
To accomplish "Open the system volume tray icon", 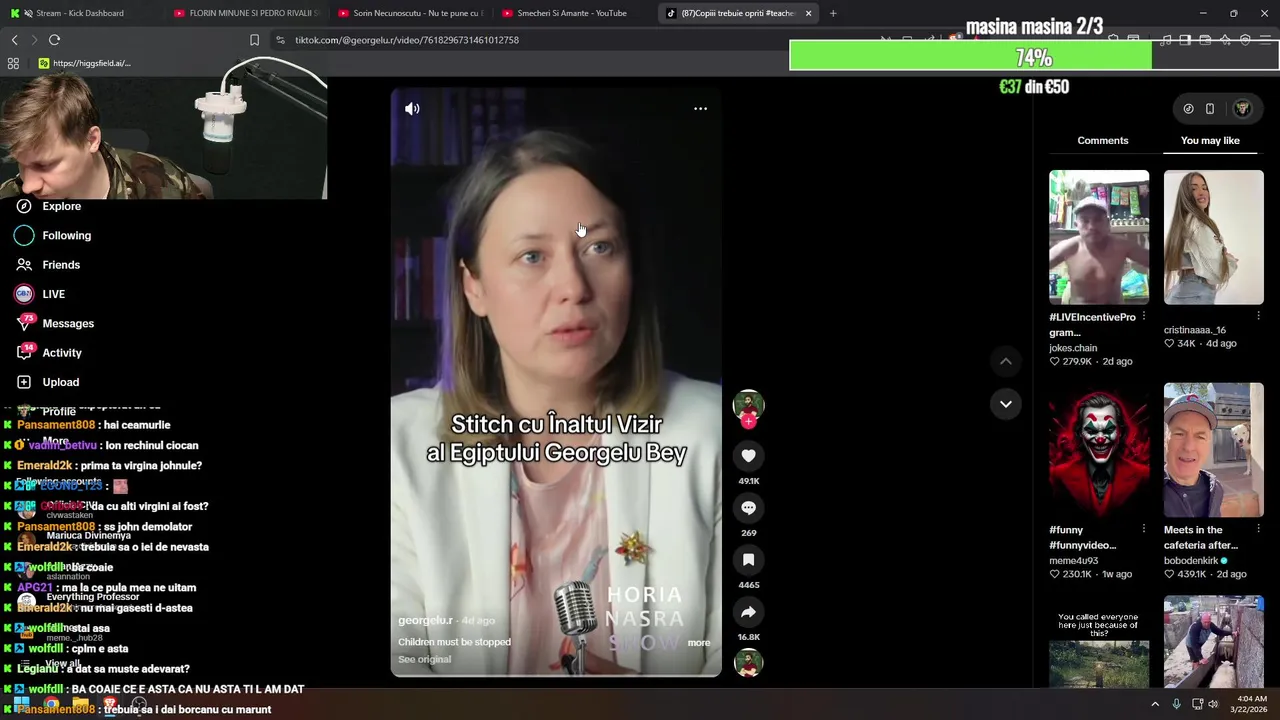I will (1213, 704).
